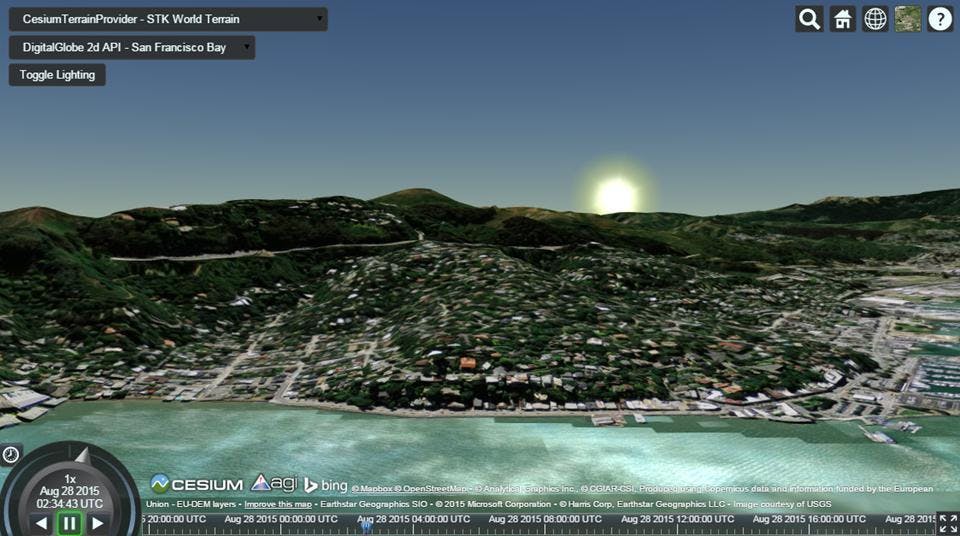Click the 02:34:43 UTC time readout
960x536 pixels.
coord(70,504)
